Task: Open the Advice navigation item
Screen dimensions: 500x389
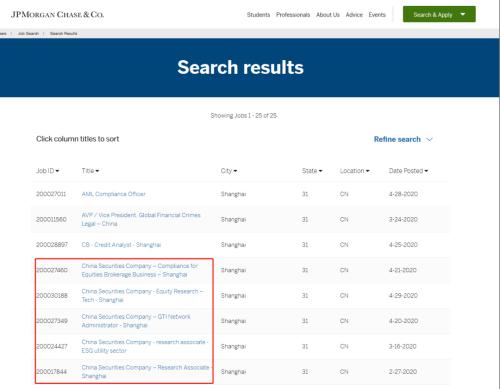Action: [x=354, y=15]
